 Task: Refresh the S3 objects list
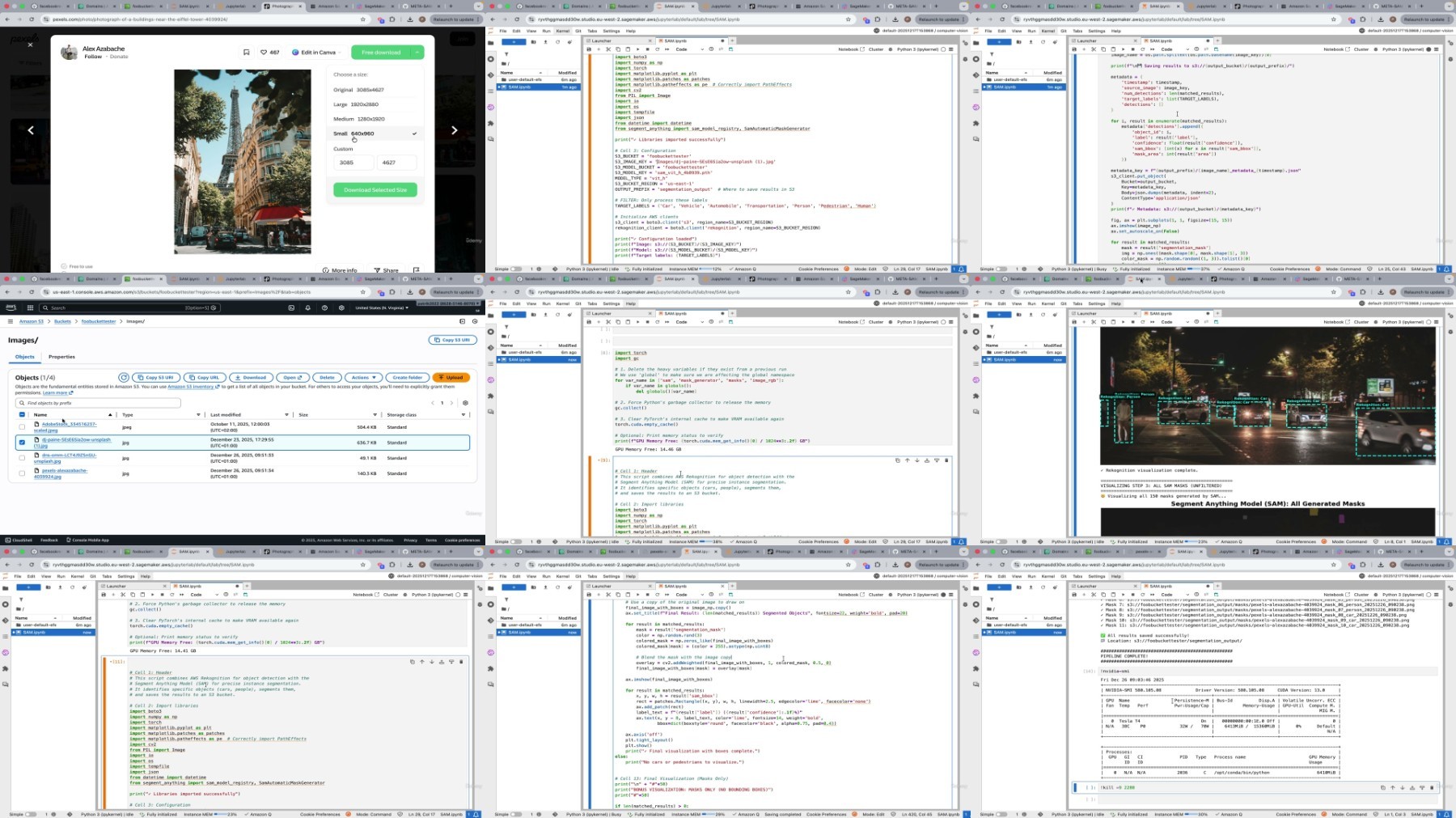(x=124, y=377)
